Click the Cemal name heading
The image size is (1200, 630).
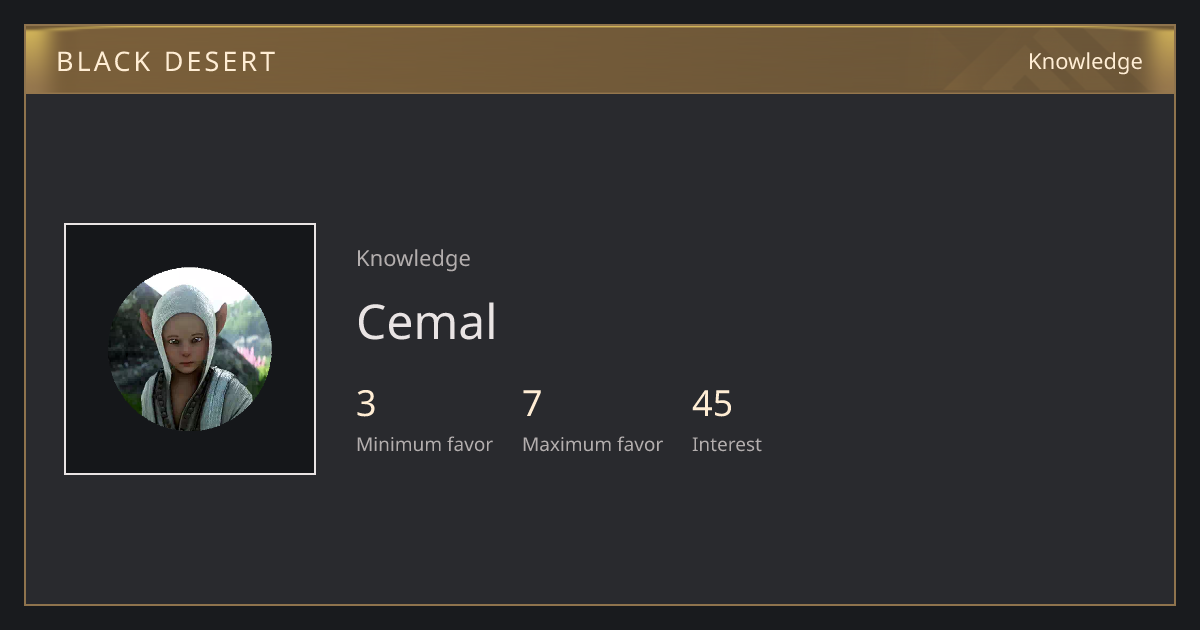427,322
